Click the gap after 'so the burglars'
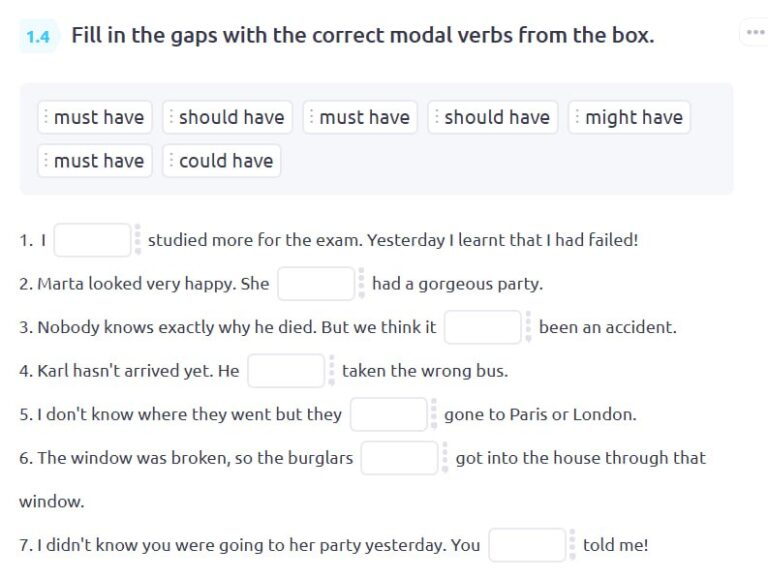Screen dimensions: 768x579 (x=400, y=458)
